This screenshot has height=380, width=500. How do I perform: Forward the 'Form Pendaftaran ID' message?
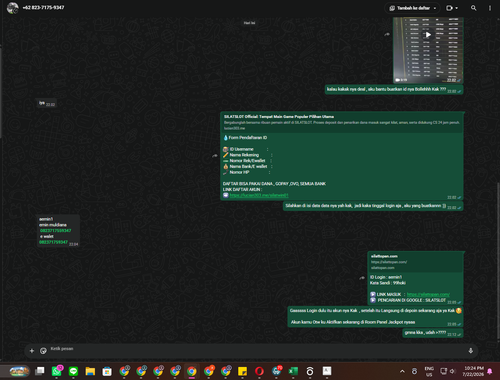(214, 156)
